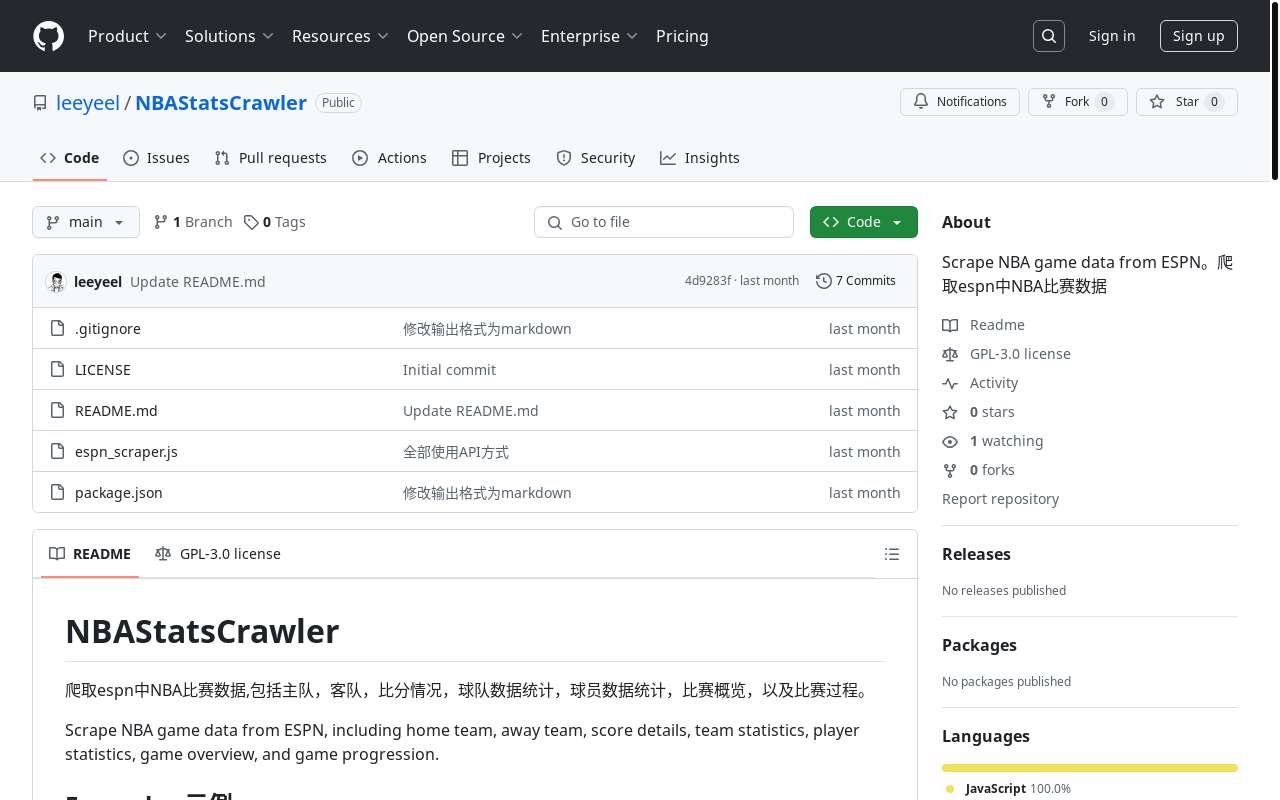Screen dimensions: 1280x800
Task: Expand the Product menu in header
Action: click(x=127, y=36)
